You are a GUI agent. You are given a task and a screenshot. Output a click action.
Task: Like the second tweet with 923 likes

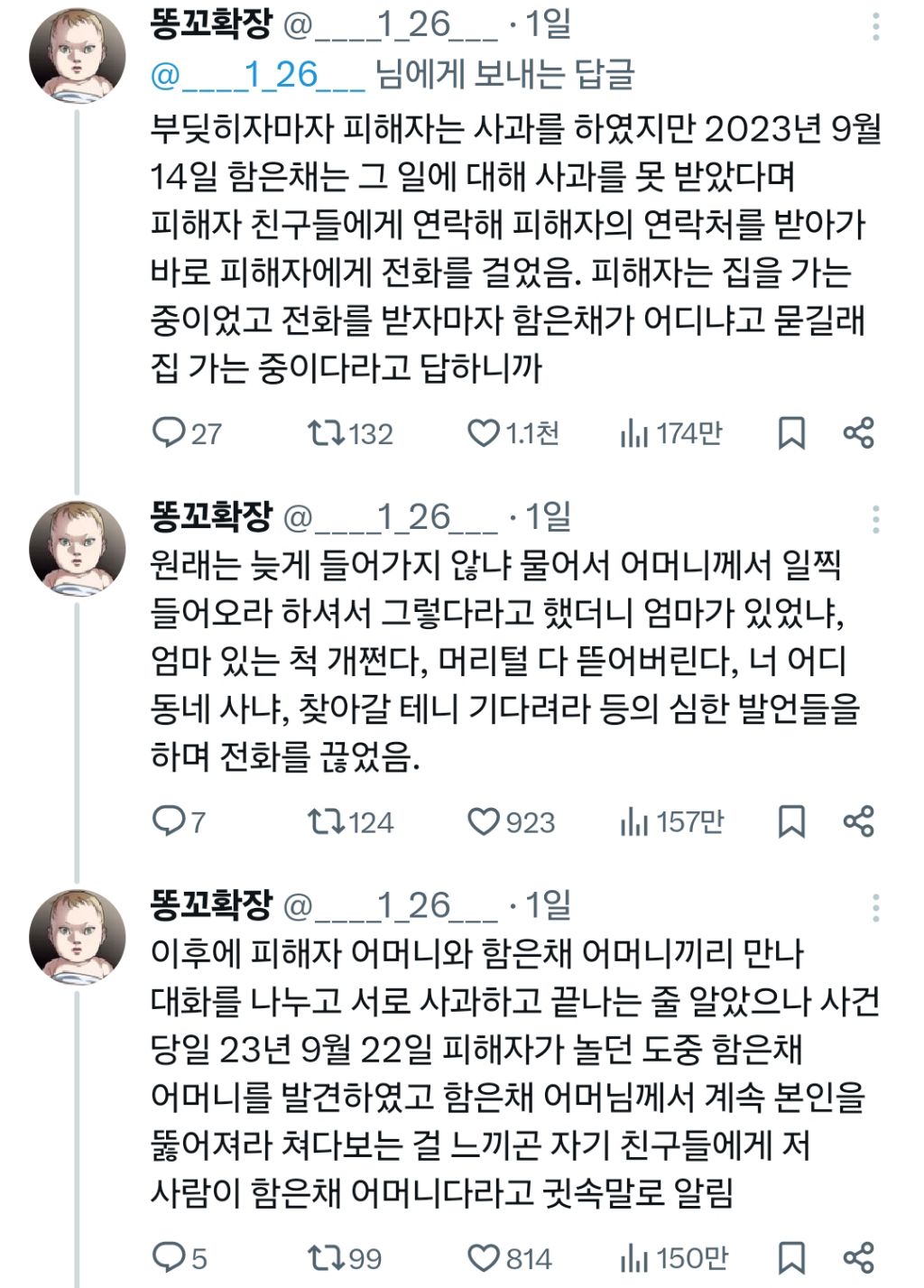coord(484,821)
